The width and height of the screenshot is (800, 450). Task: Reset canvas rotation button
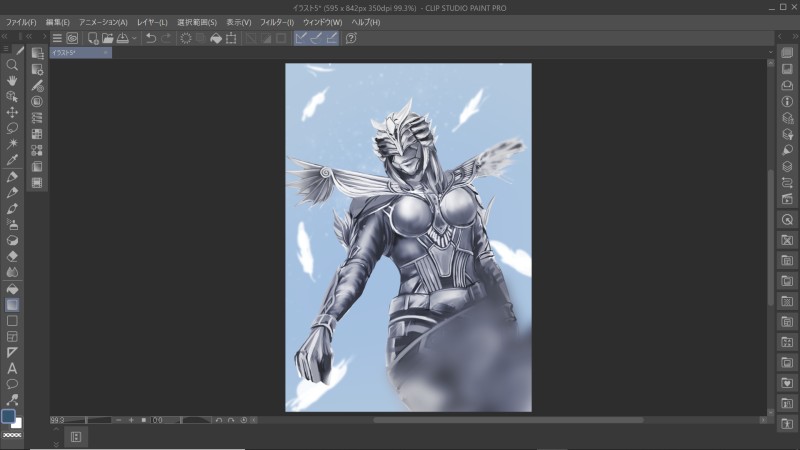243,420
